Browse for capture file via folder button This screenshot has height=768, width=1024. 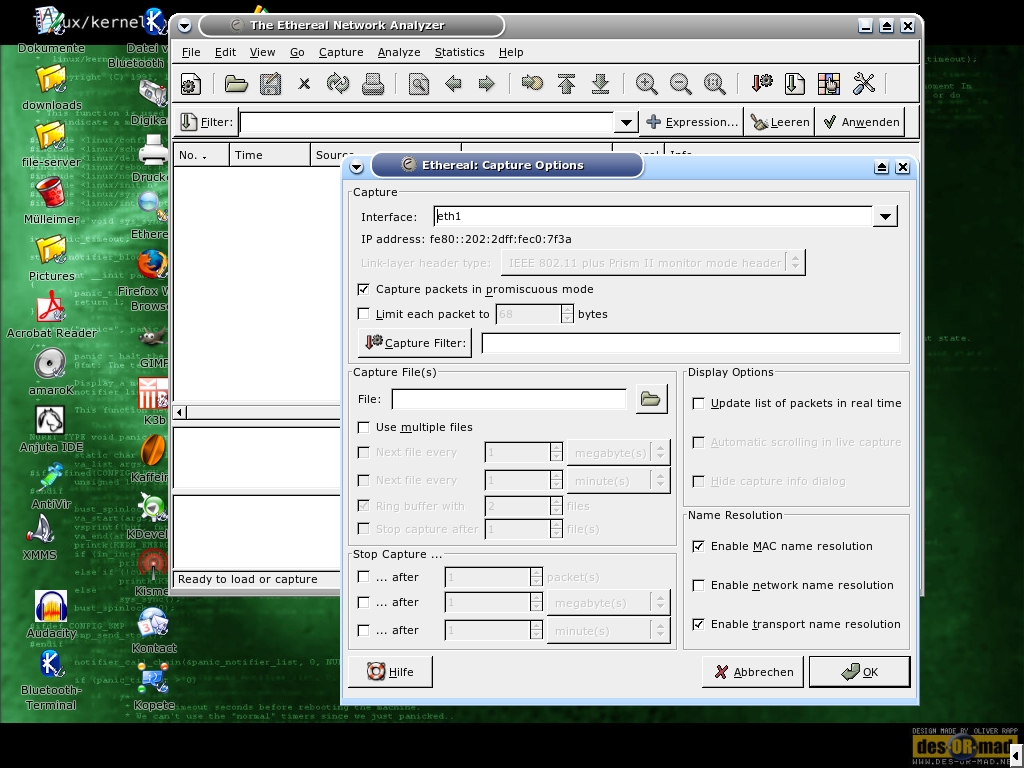tap(651, 399)
